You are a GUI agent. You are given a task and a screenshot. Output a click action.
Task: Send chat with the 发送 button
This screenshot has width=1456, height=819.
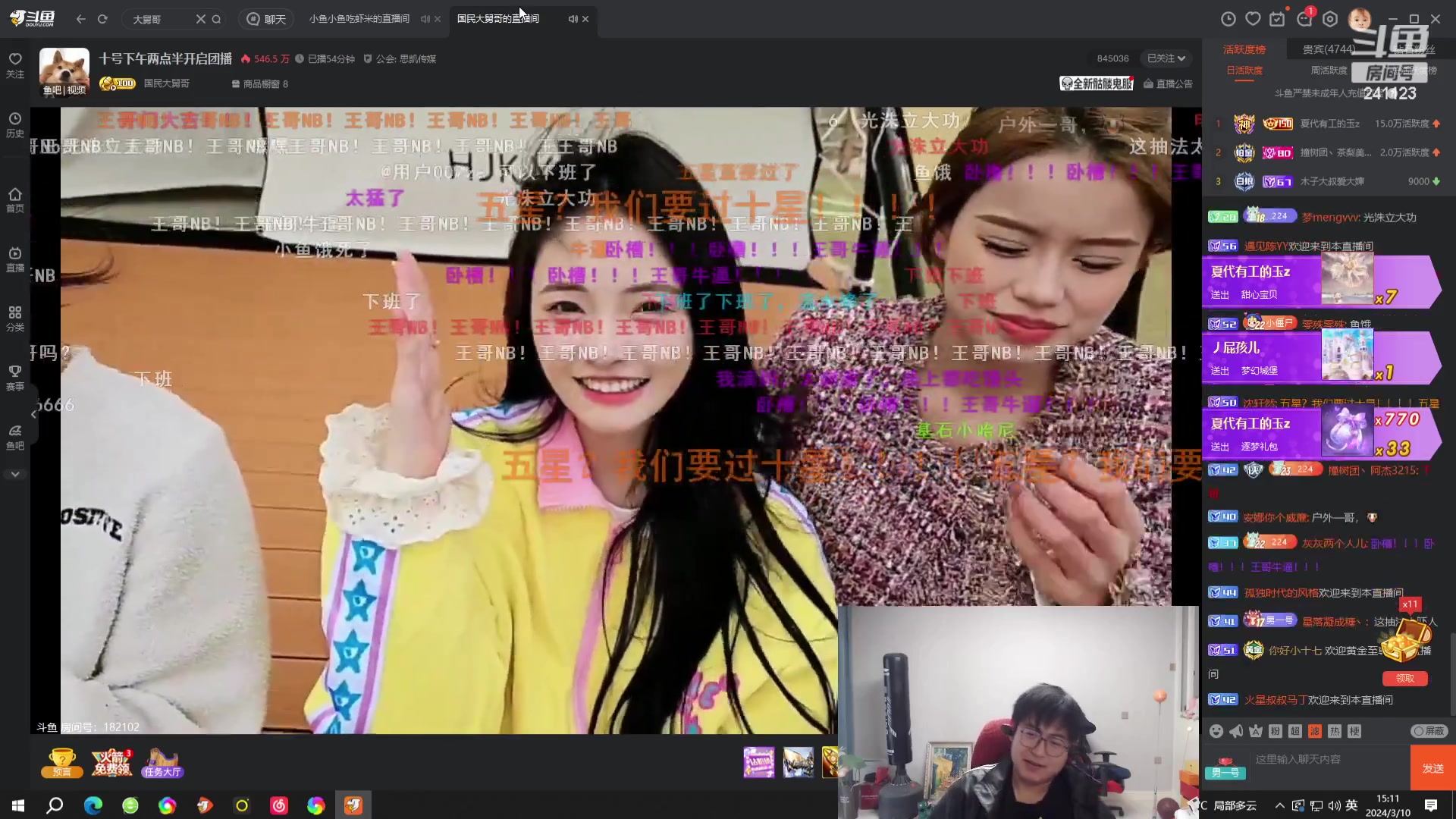pyautogui.click(x=1433, y=768)
